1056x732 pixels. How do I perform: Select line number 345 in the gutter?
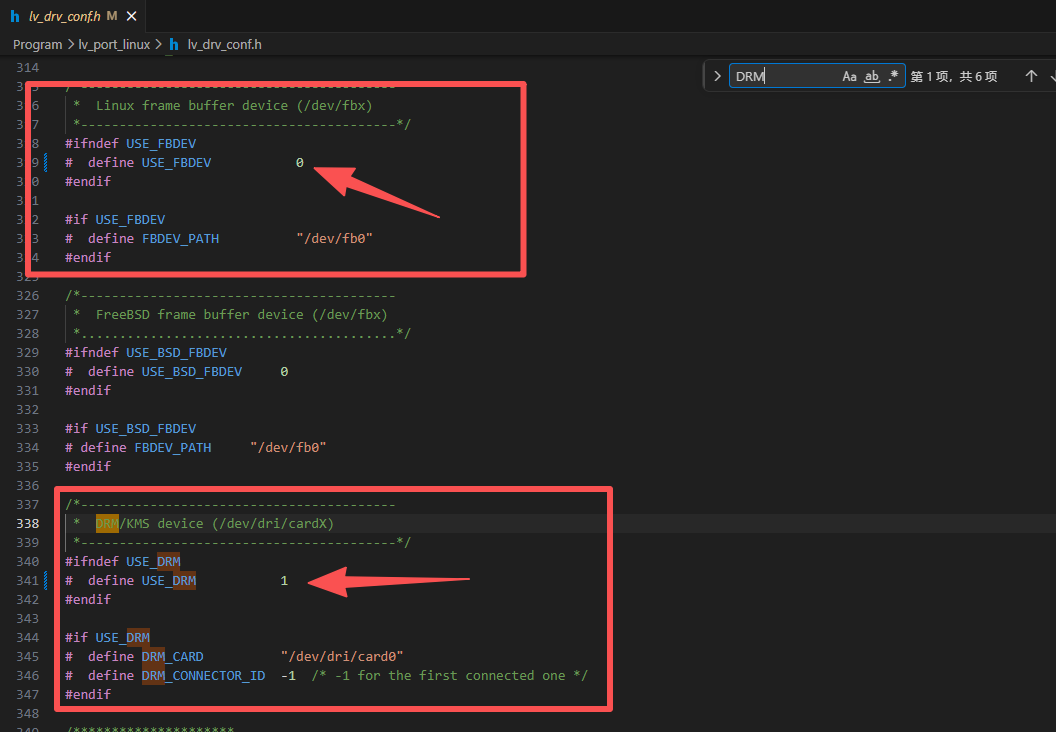(x=28, y=657)
